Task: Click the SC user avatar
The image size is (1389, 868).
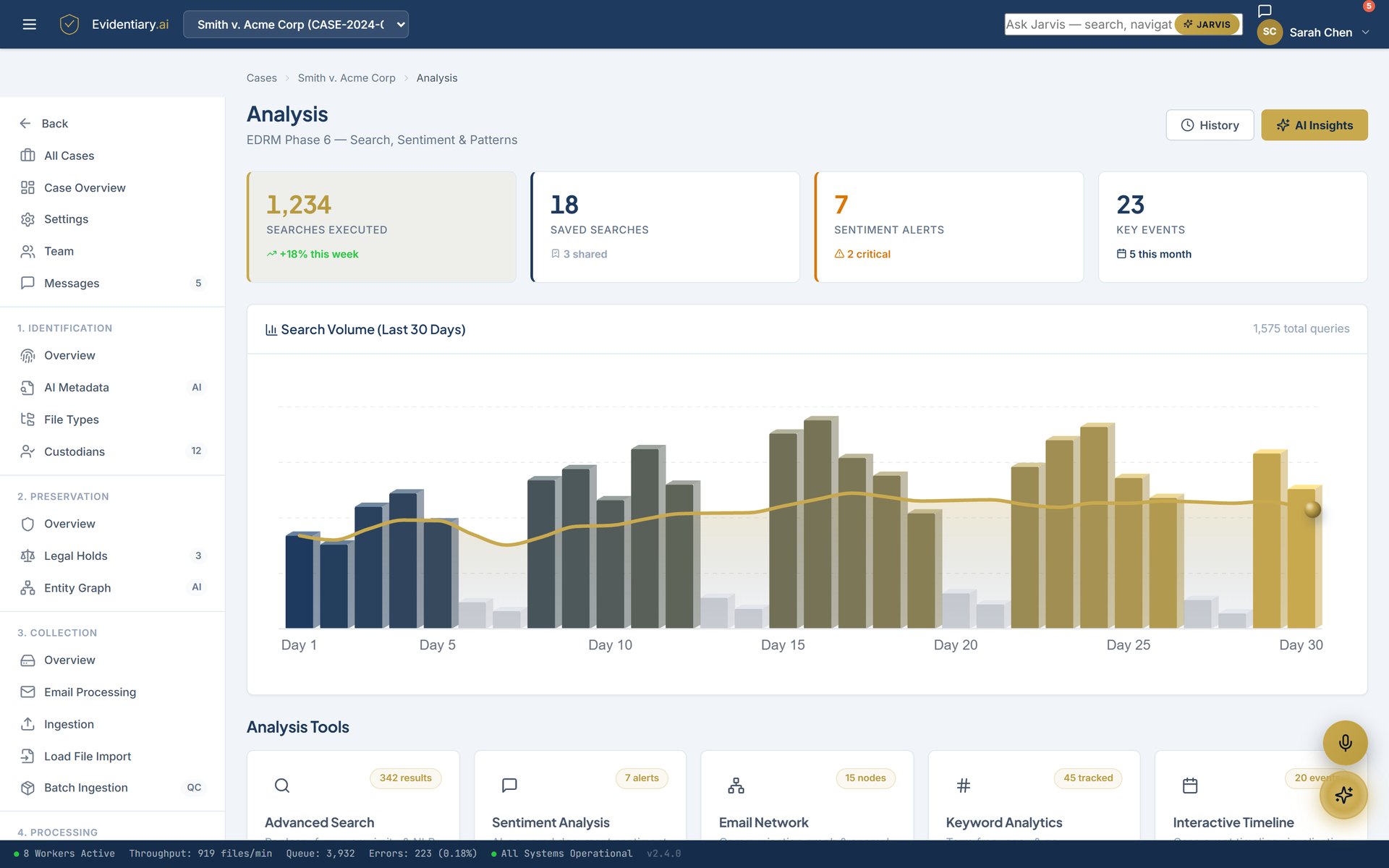Action: (x=1270, y=32)
